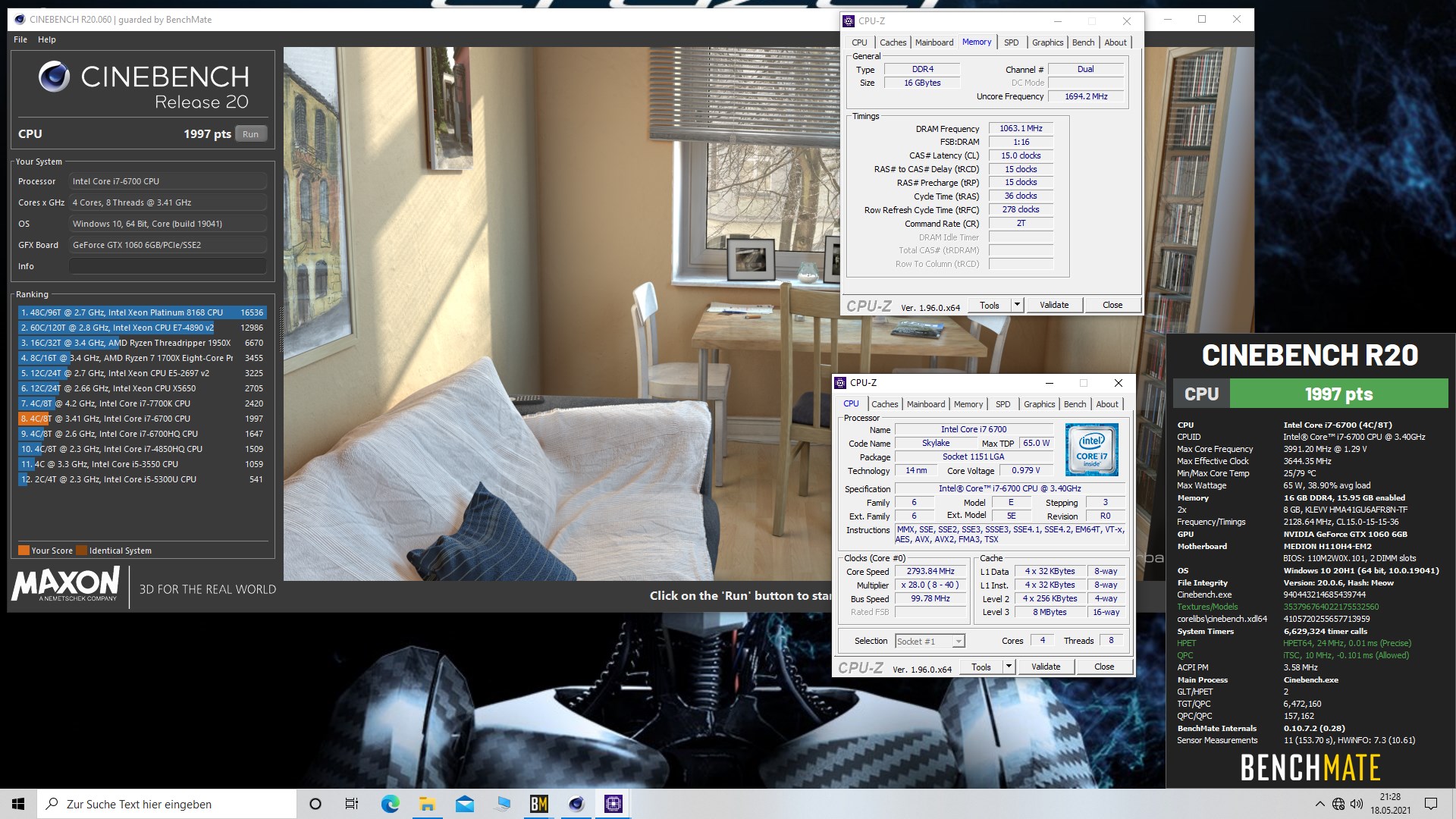Open the Mail app in the taskbar
This screenshot has height=819, width=1456.
point(465,804)
